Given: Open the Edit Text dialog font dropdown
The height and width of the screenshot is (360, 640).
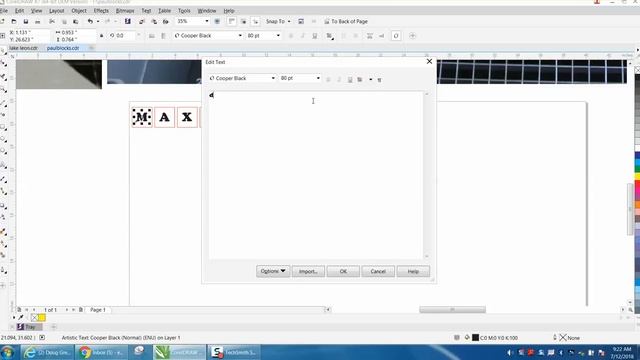Looking at the screenshot, I should (x=273, y=78).
